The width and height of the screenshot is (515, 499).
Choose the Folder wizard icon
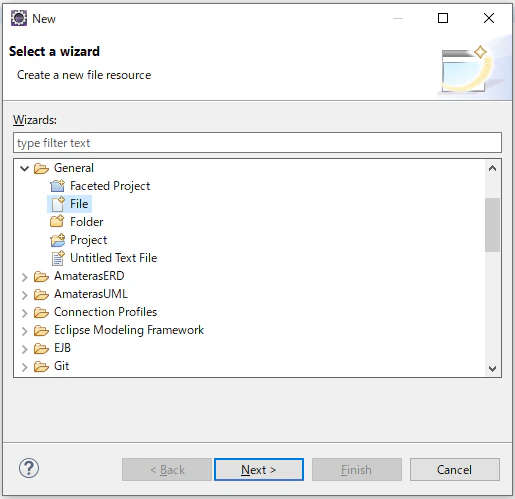pos(57,221)
